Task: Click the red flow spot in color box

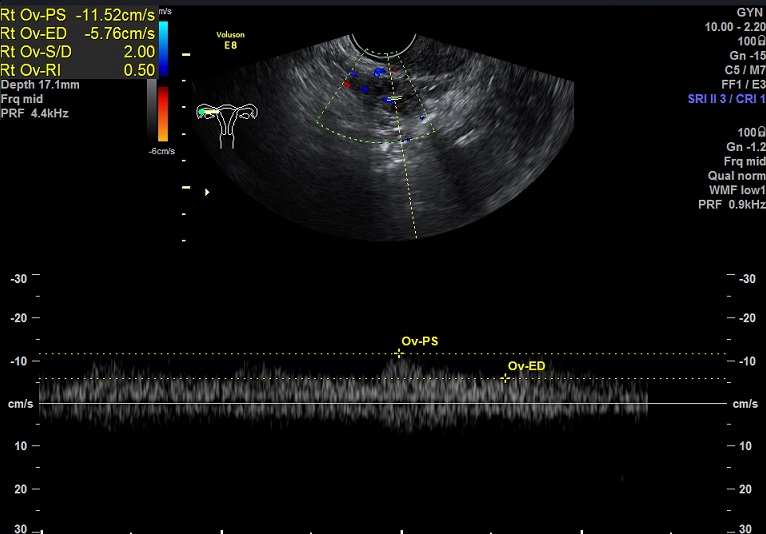Action: pyautogui.click(x=346, y=85)
